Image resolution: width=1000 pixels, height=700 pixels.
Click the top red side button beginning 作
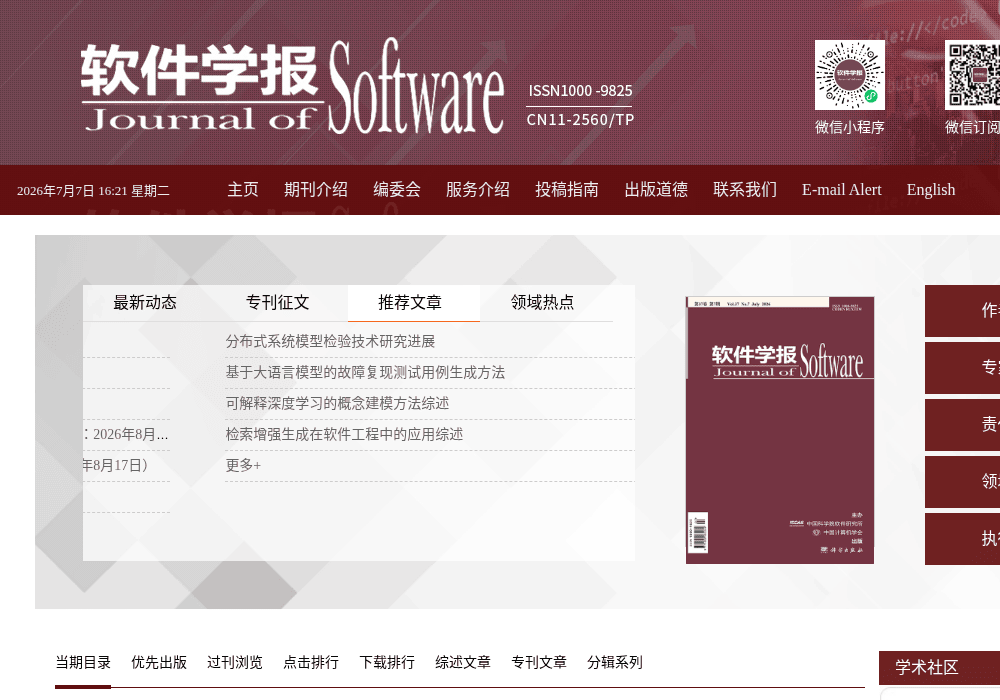962,310
